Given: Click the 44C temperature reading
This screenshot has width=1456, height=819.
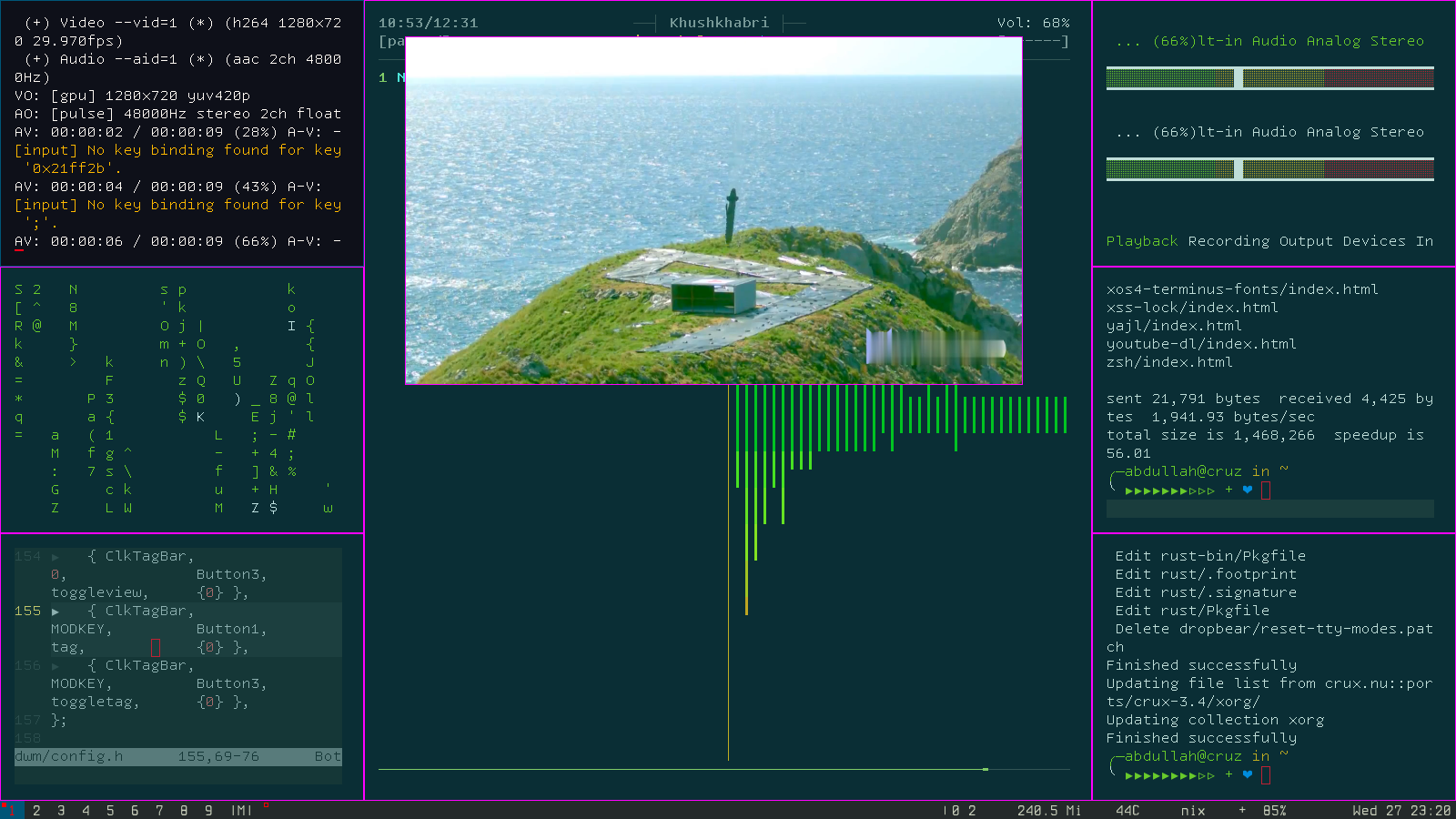Looking at the screenshot, I should pyautogui.click(x=1127, y=810).
